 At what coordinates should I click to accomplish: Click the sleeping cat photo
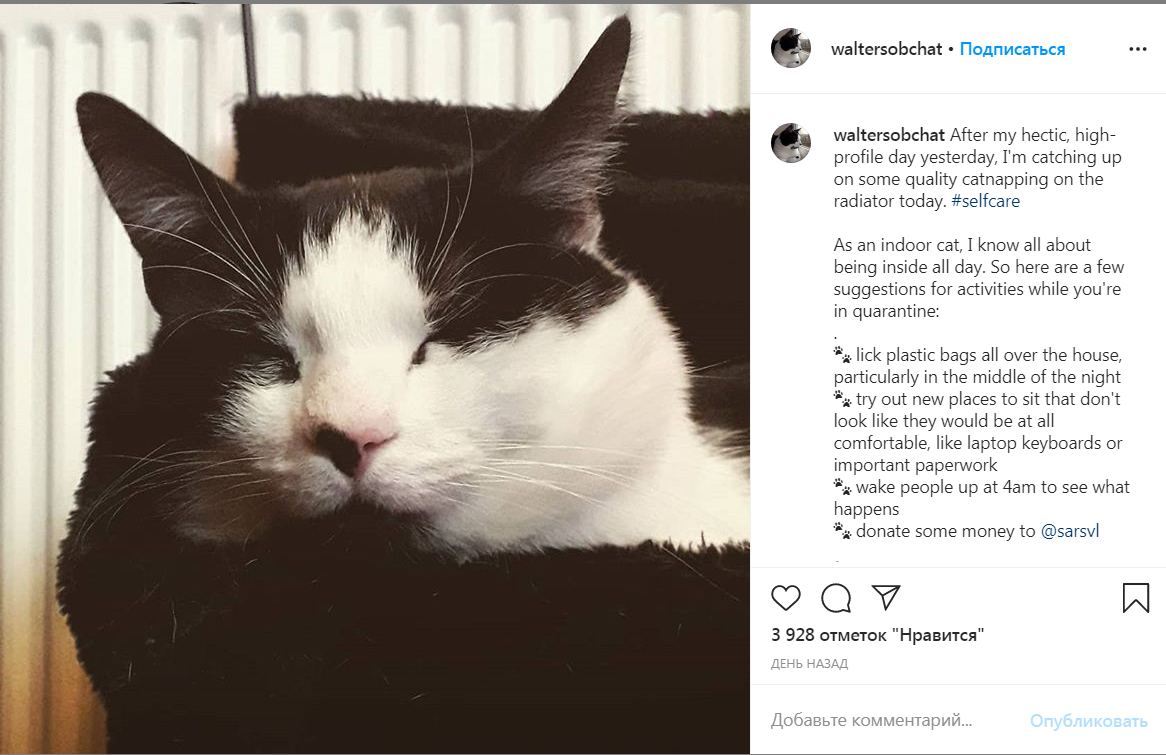coord(375,379)
